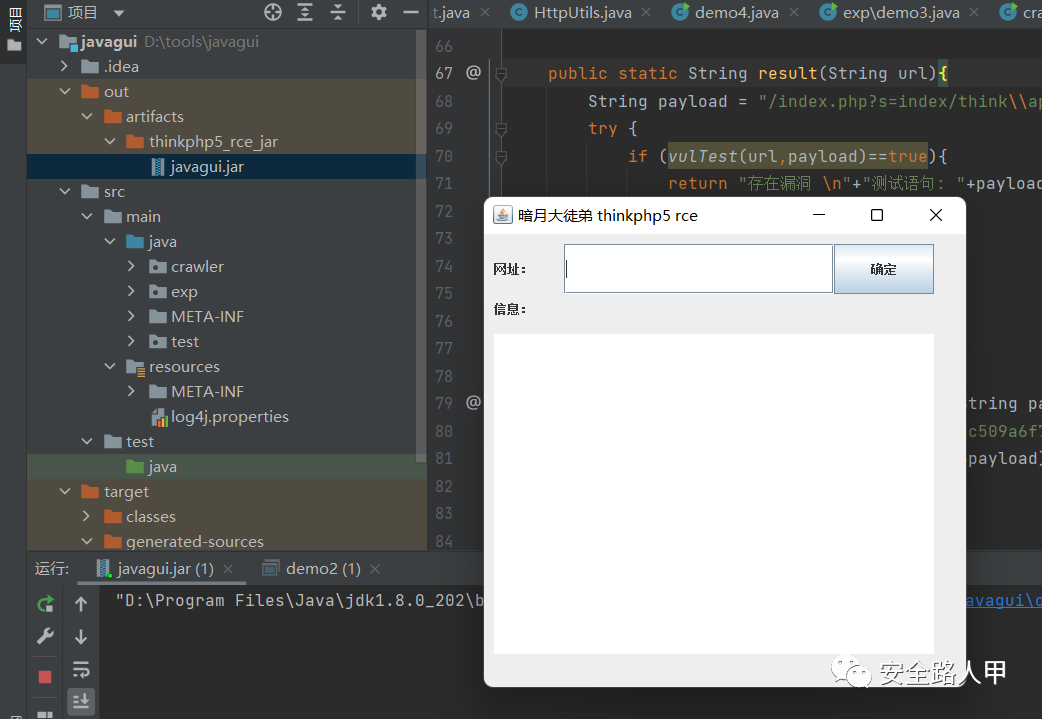Close the thinkphp5 rce window
This screenshot has width=1042, height=719.
pyautogui.click(x=936, y=215)
